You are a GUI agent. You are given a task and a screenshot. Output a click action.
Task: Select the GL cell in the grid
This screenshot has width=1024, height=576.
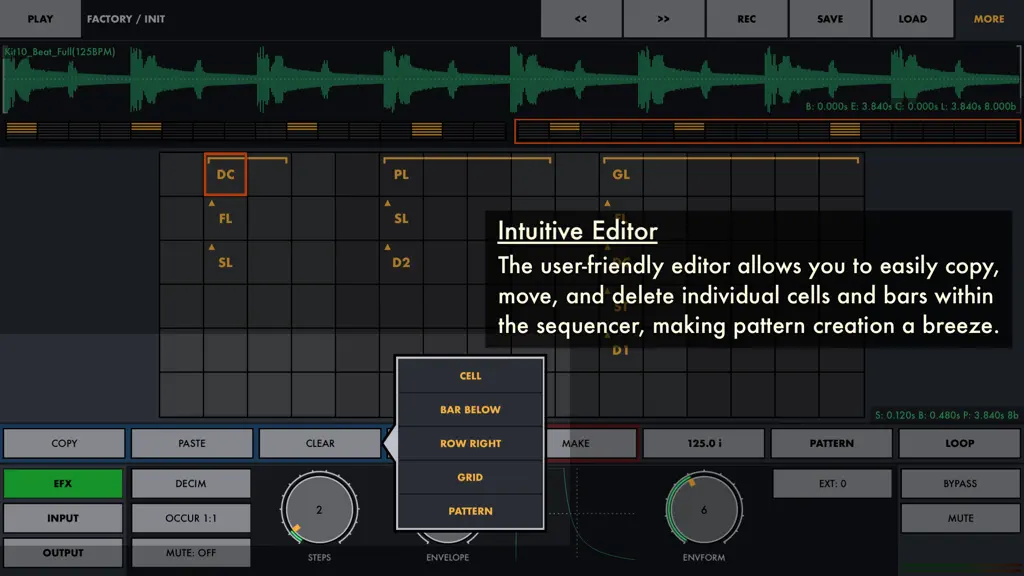tap(621, 174)
